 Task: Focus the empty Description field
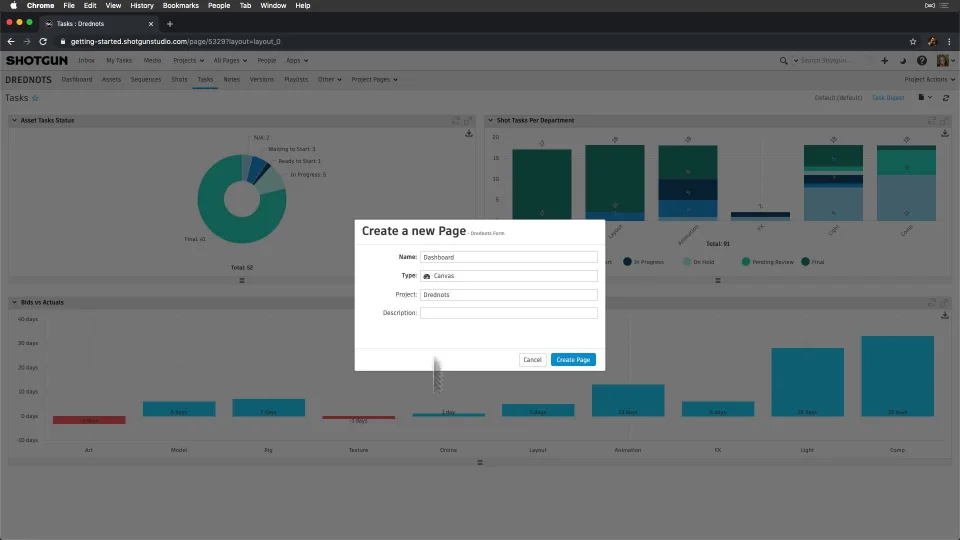pos(508,313)
